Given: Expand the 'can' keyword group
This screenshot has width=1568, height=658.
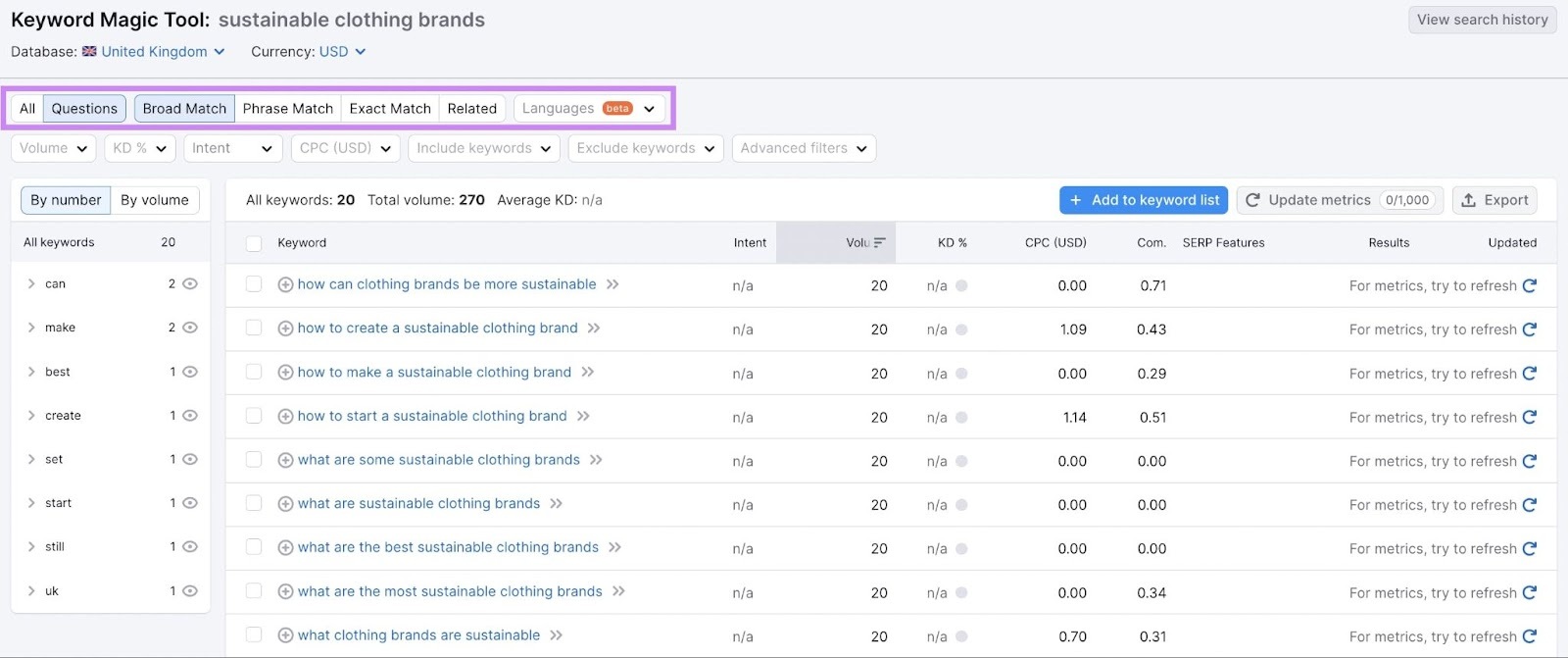Looking at the screenshot, I should (x=31, y=284).
